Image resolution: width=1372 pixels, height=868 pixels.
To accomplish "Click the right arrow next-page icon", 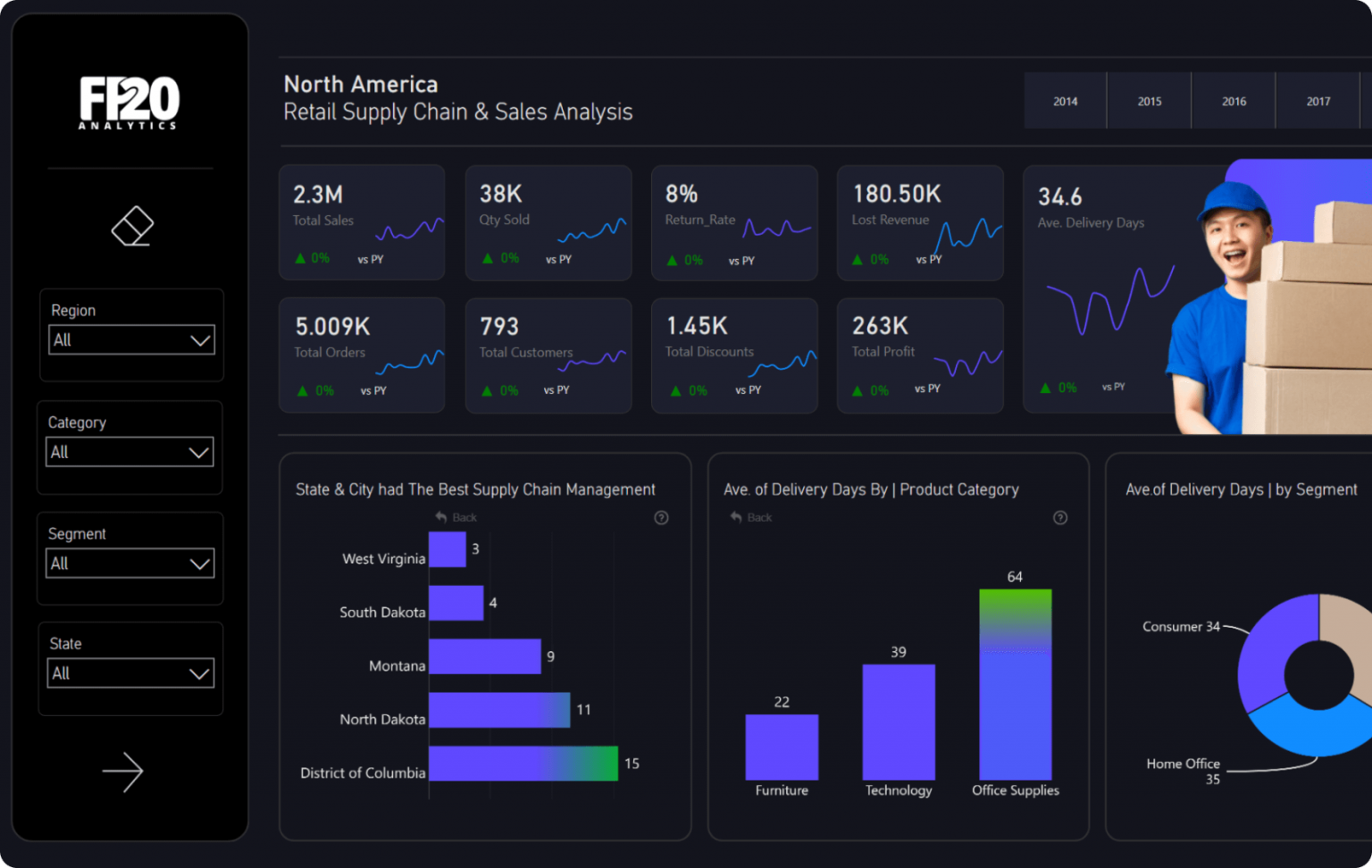I will [x=123, y=772].
